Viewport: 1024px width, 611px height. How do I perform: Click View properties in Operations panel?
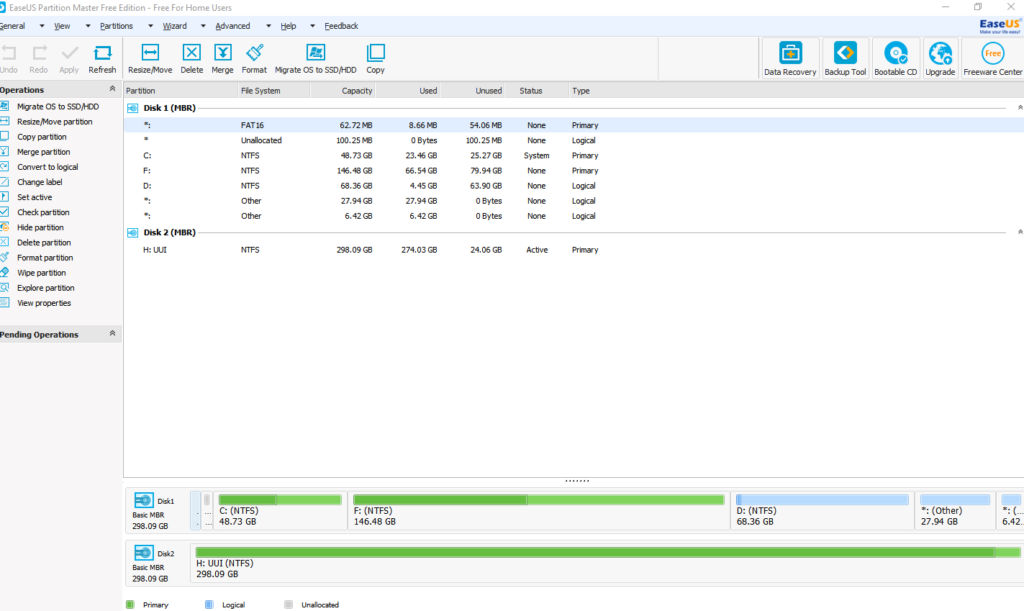(44, 303)
